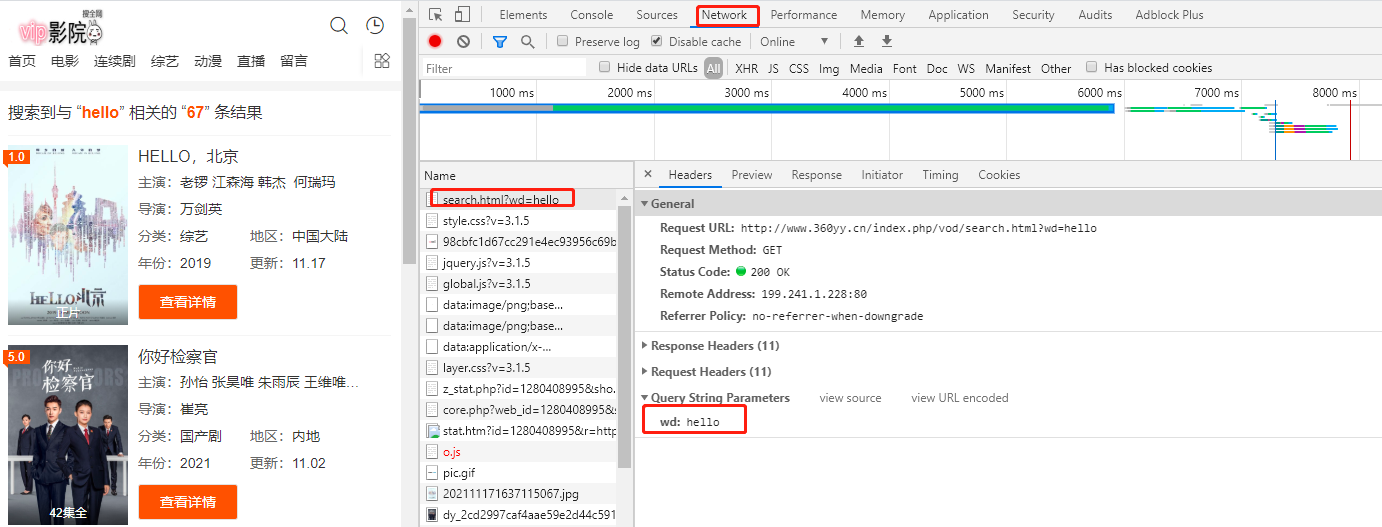Open 连续剧 navigation menu item
The width and height of the screenshot is (1382, 527).
click(114, 61)
